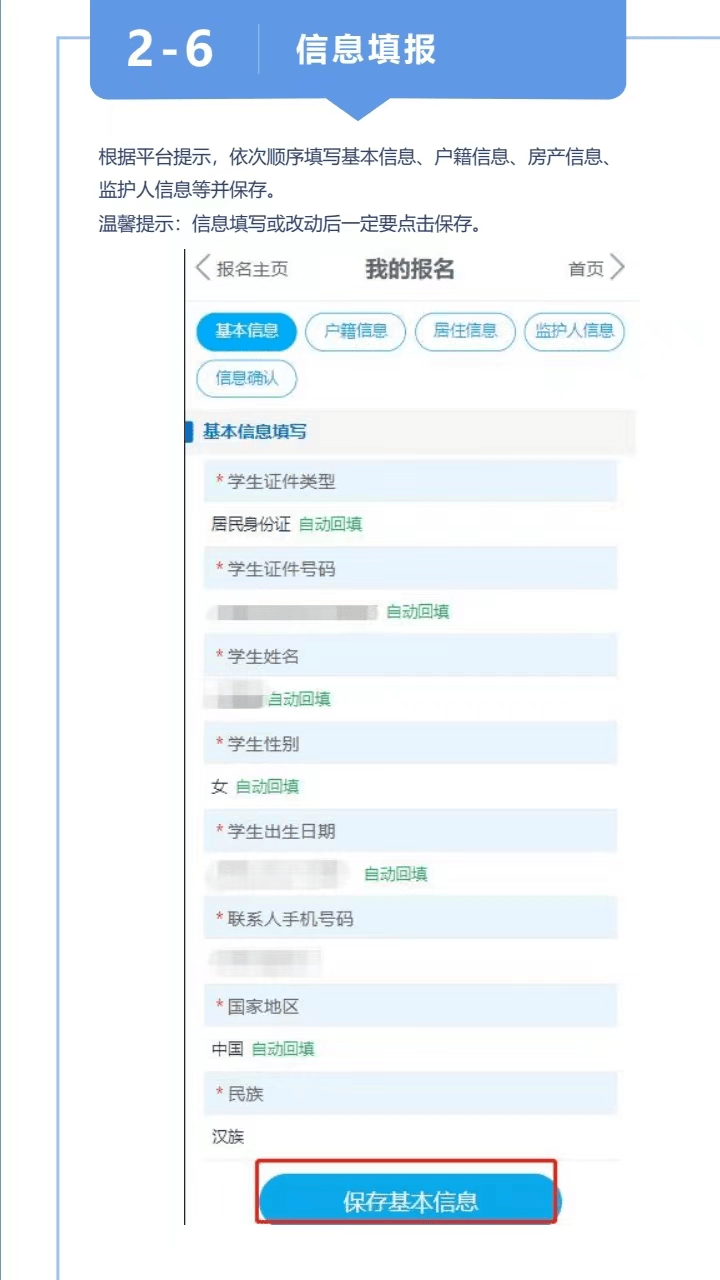720x1280 pixels.
Task: Select the 学生证件类型 field value
Action: click(250, 524)
